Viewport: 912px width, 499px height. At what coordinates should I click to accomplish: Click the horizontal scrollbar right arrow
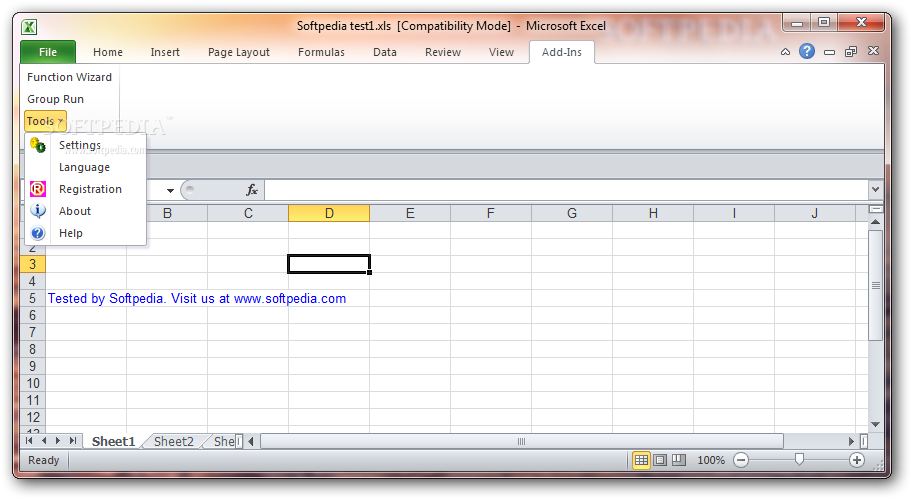[x=851, y=441]
